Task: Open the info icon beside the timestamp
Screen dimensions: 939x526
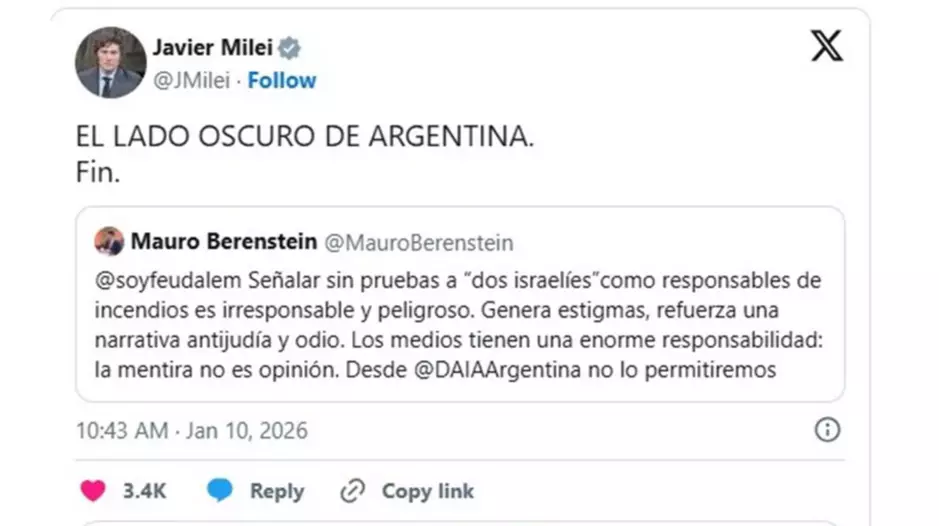Action: tap(827, 430)
